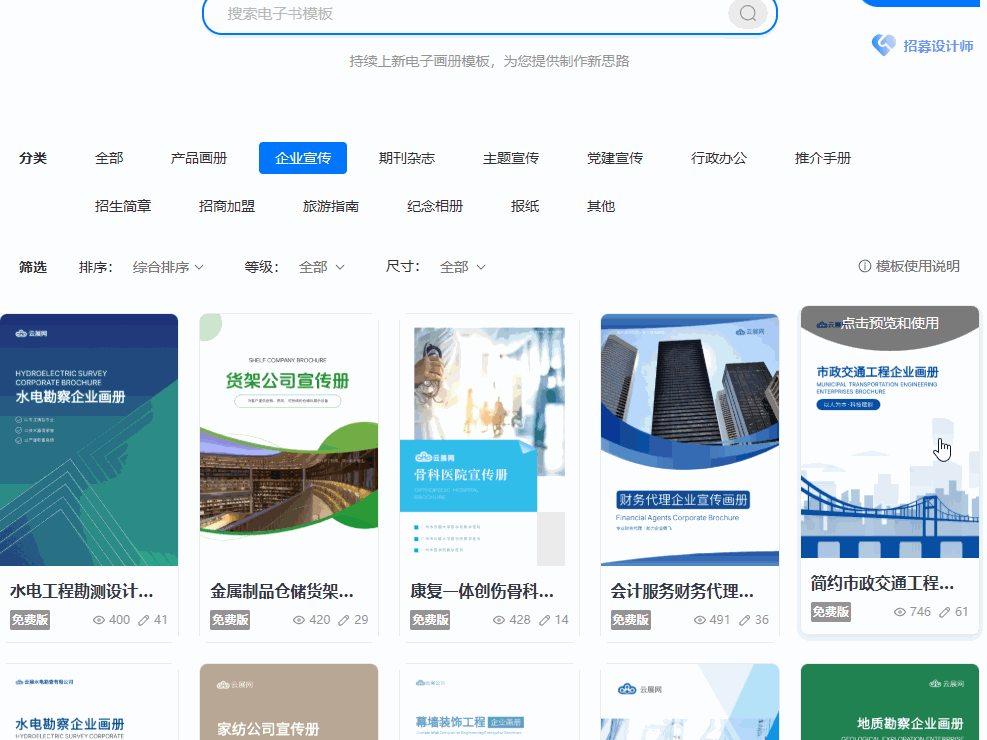Click the 免费版 badge under 水电工程勘测设计
This screenshot has width=987, height=740.
pyautogui.click(x=30, y=620)
